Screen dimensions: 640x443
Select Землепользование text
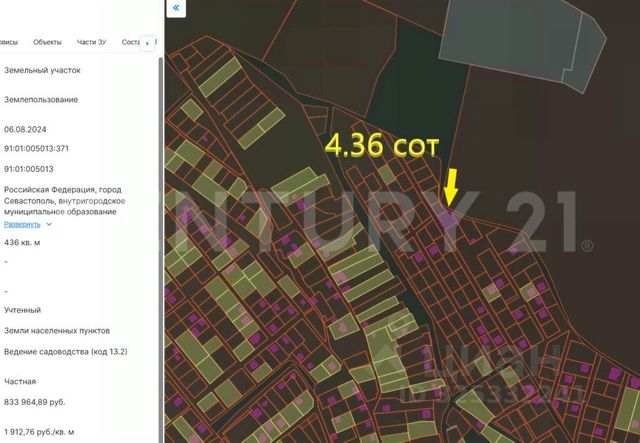(x=41, y=100)
